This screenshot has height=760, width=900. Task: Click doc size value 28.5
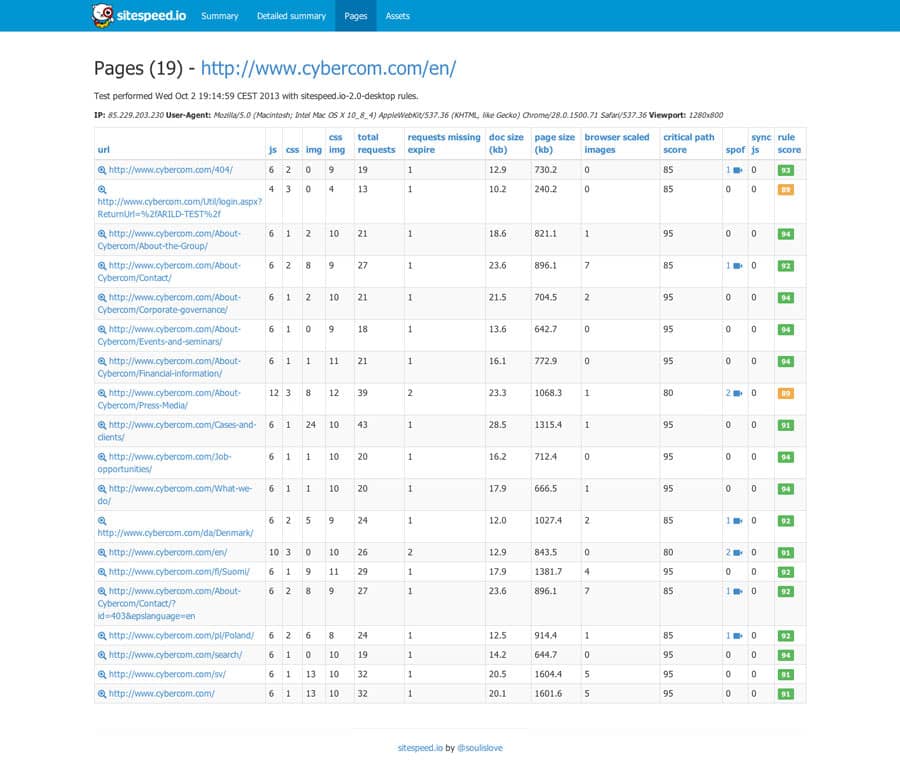498,425
